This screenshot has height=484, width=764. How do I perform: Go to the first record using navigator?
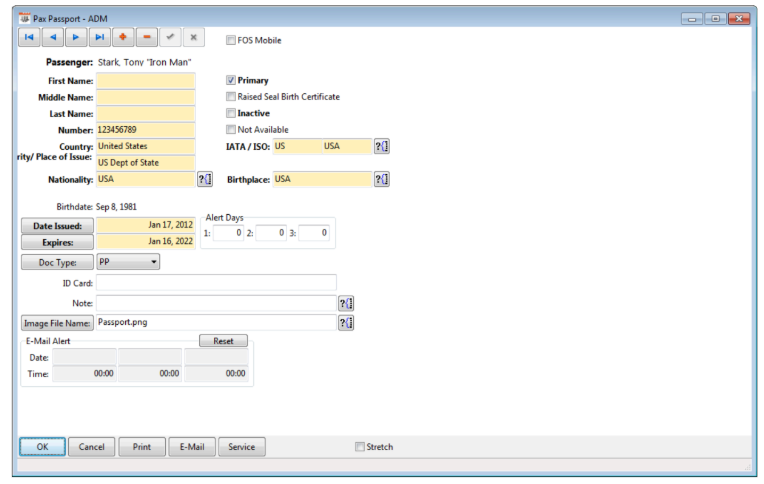click(x=30, y=37)
